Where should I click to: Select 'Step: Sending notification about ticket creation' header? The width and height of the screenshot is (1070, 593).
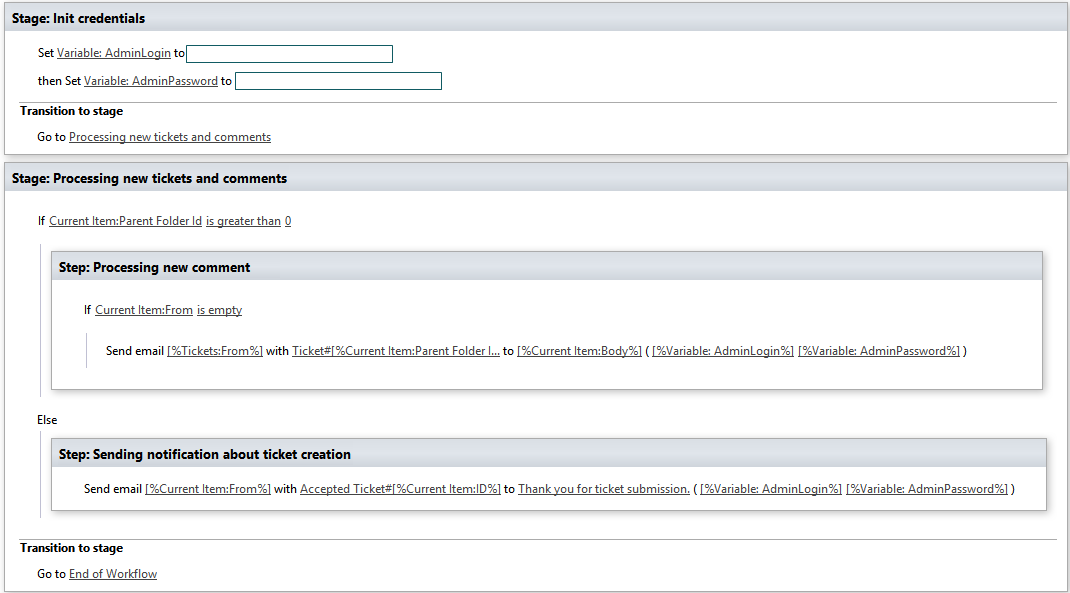click(549, 454)
